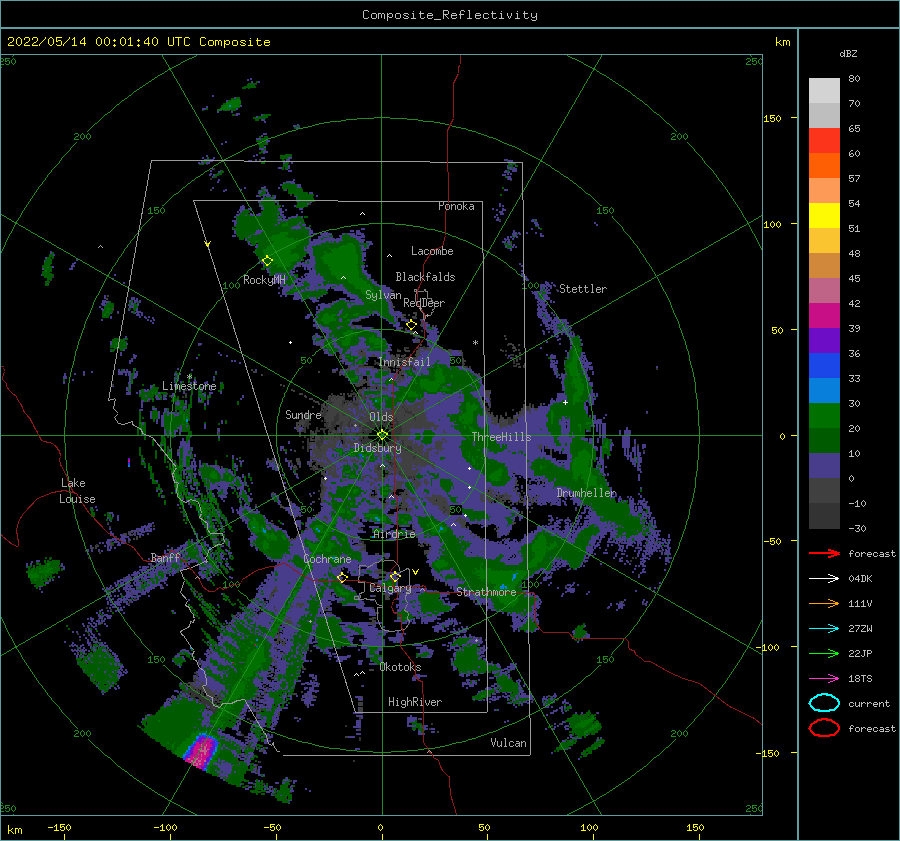
Task: Select the light gray 70-80 dBZ swatch
Action: point(824,91)
